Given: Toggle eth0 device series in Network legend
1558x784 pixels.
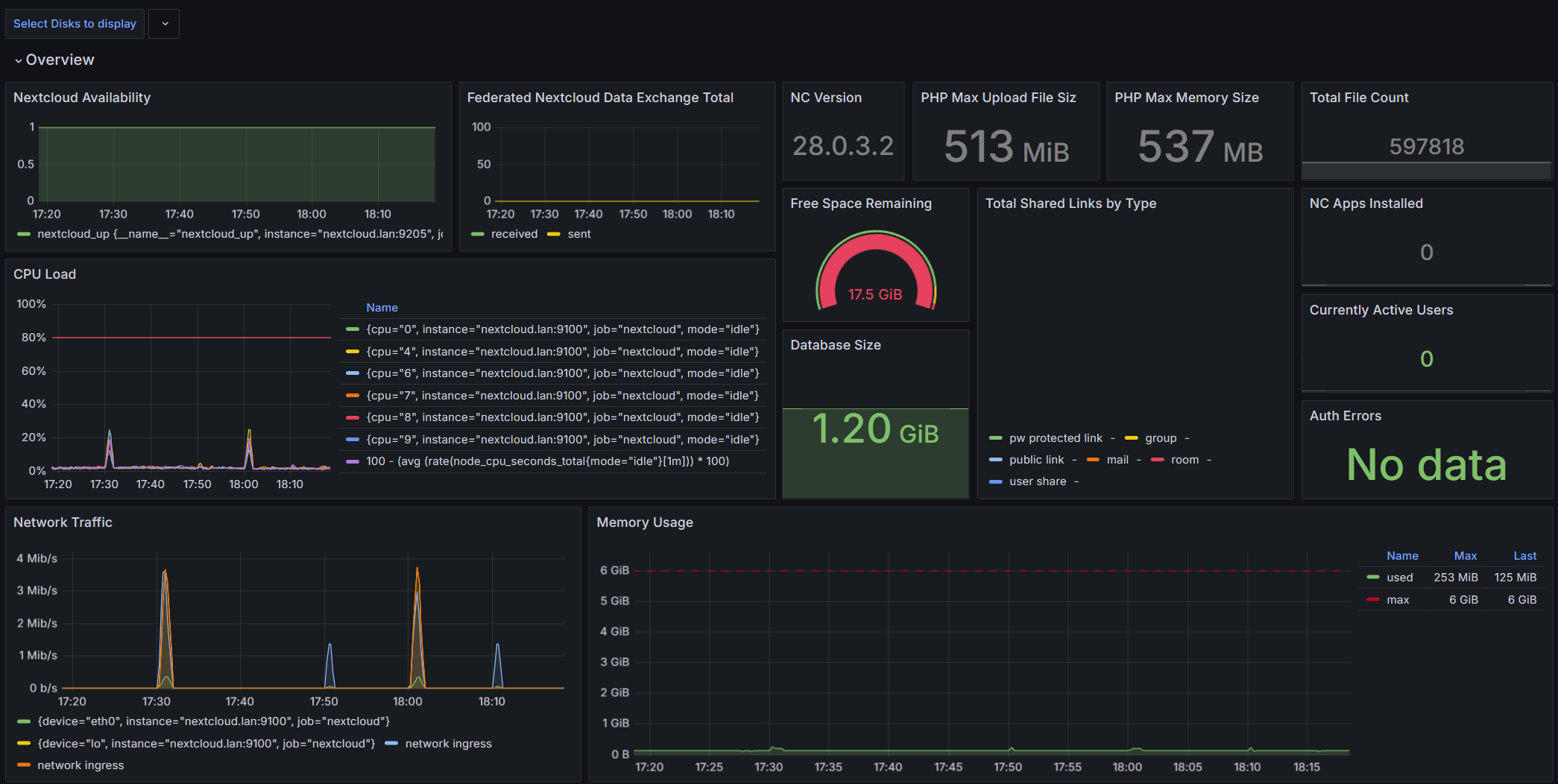Looking at the screenshot, I should (x=214, y=721).
